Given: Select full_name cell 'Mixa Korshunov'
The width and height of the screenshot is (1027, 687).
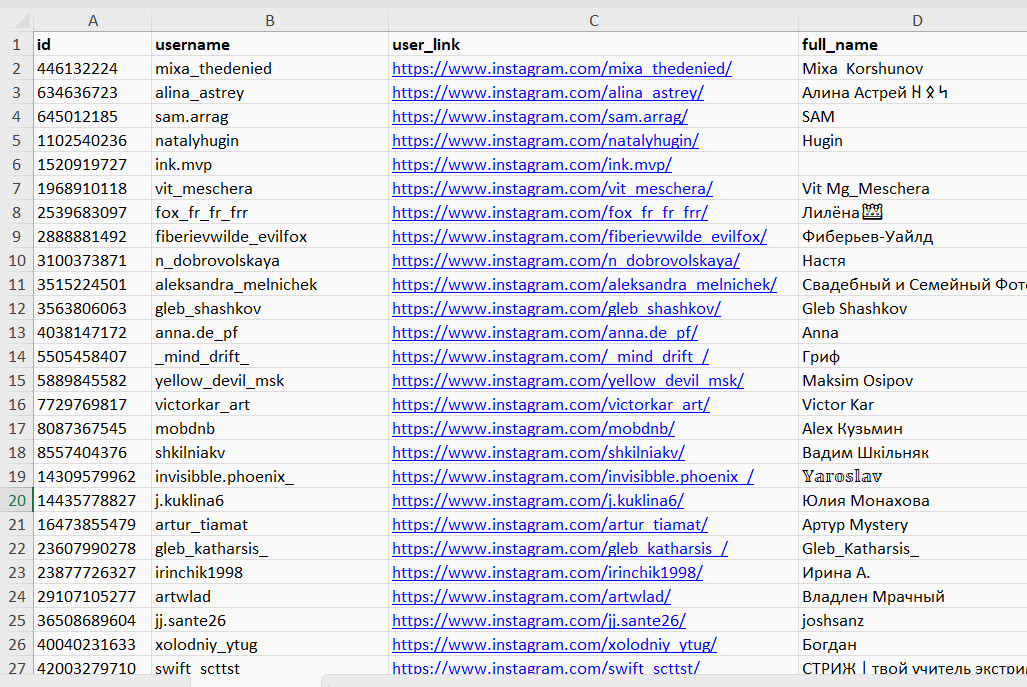Looking at the screenshot, I should point(913,69).
